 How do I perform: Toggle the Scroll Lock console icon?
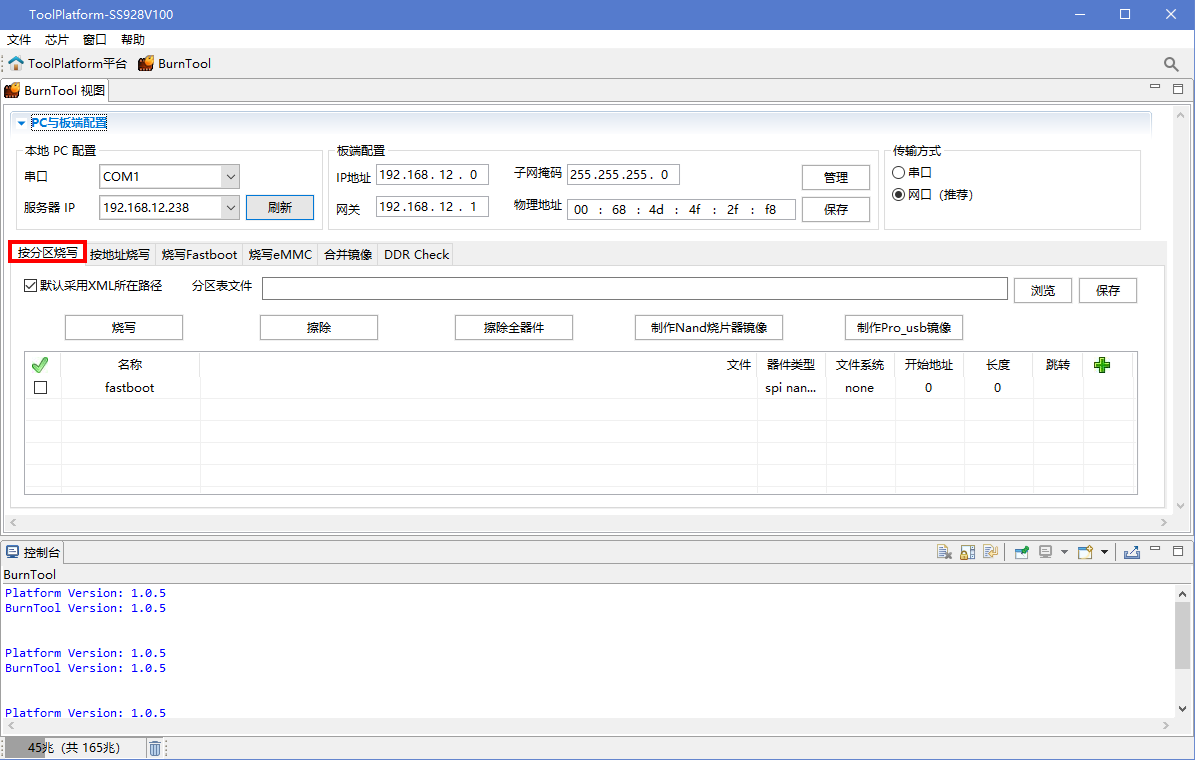coord(967,552)
